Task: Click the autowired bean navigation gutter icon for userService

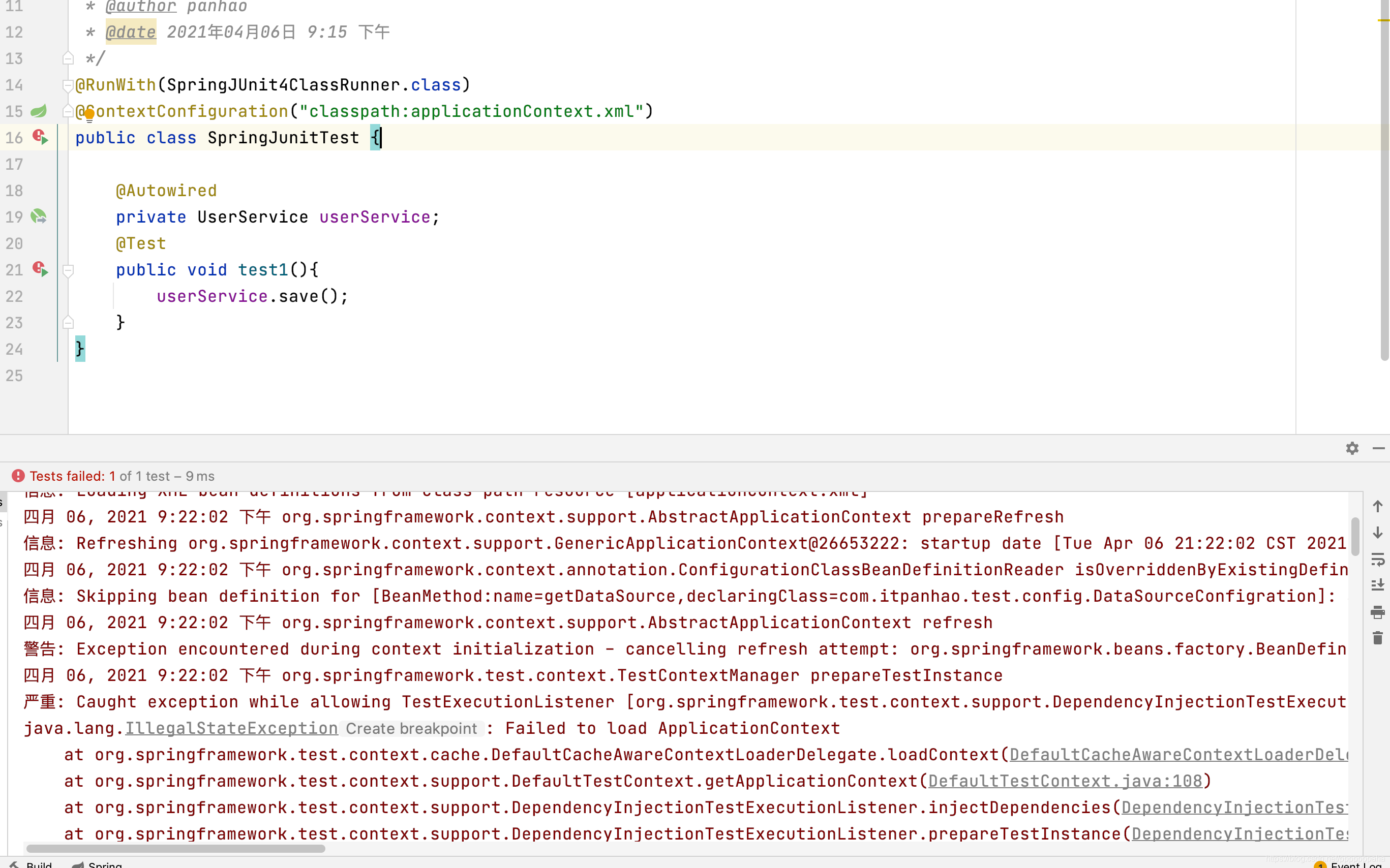Action: [39, 216]
